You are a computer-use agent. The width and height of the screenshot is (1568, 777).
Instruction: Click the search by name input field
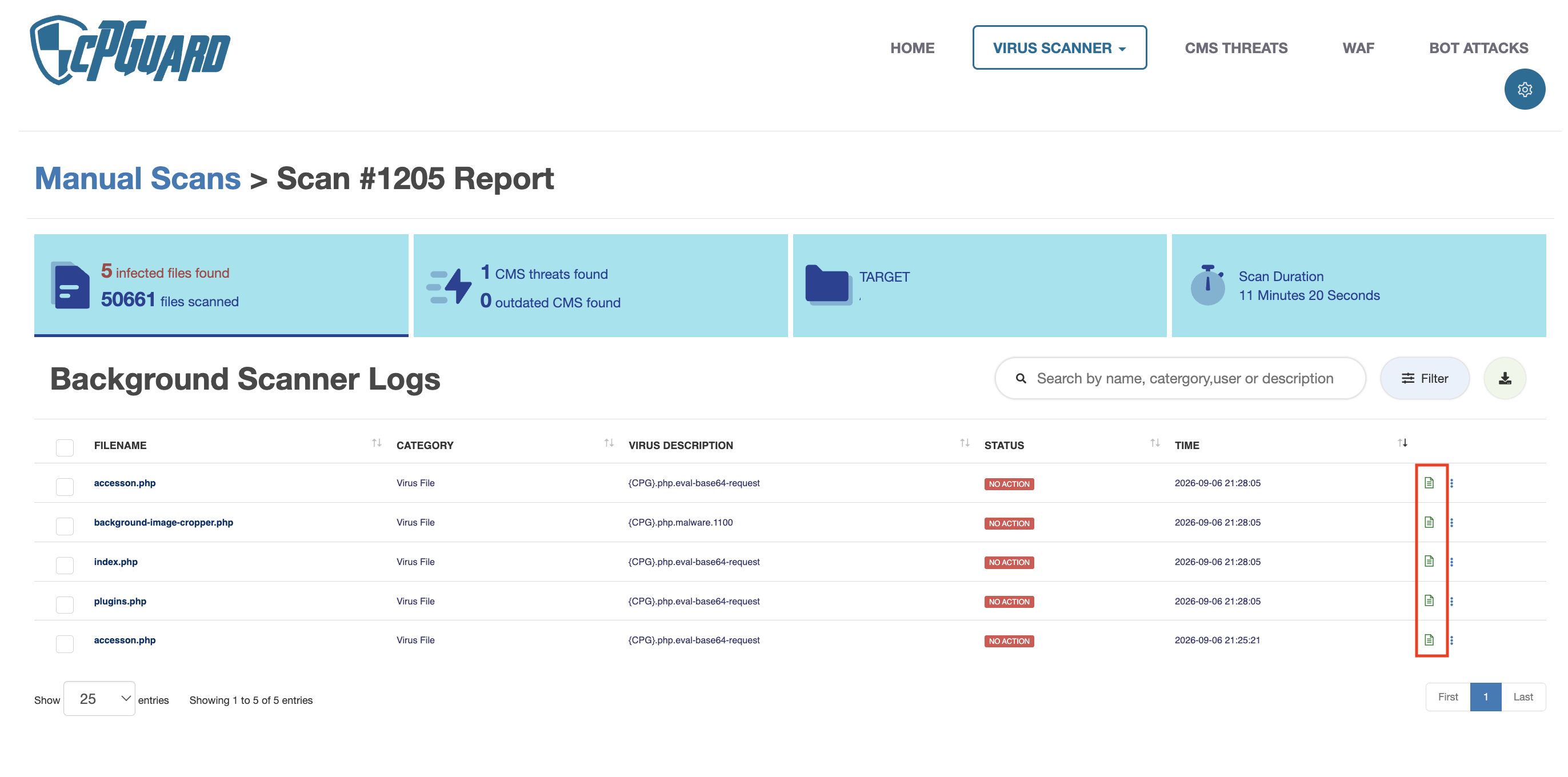coord(1179,378)
